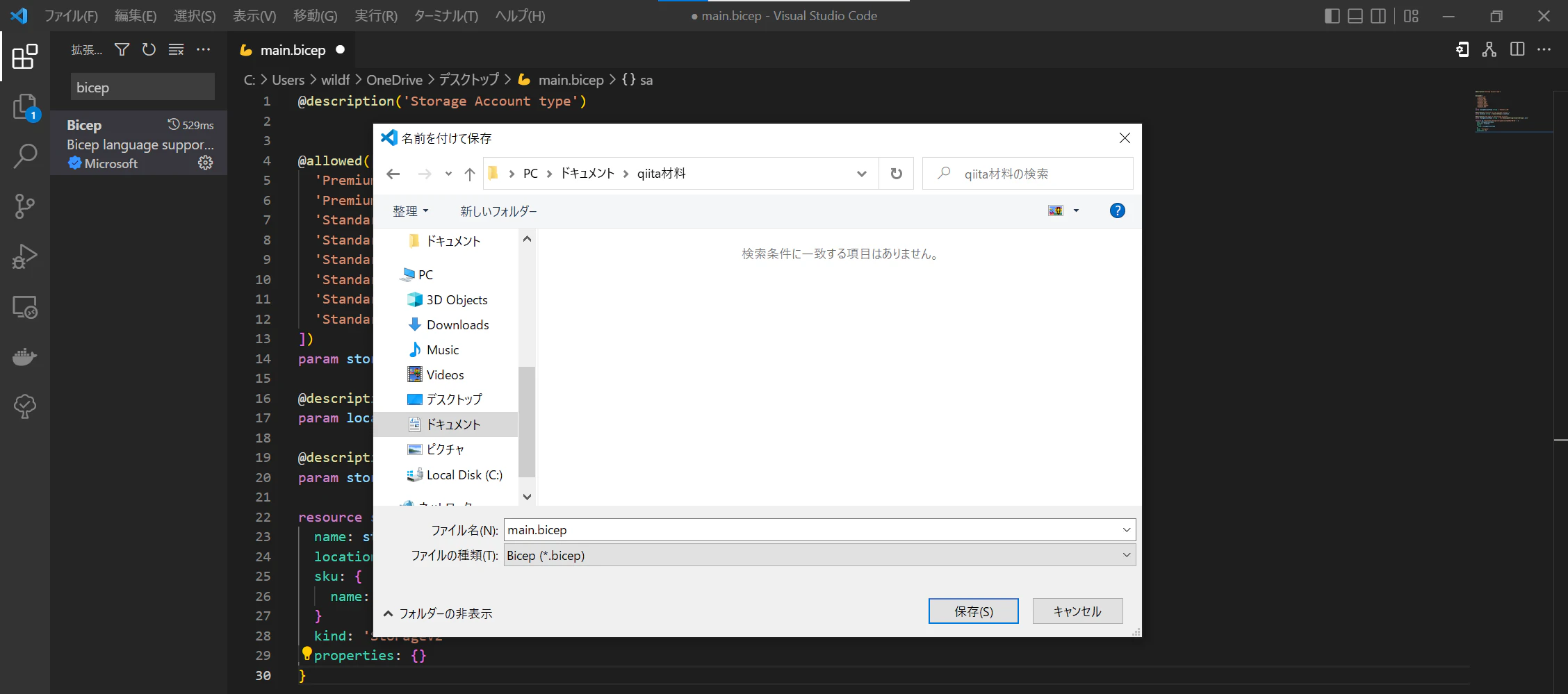Click the 保存(S) save button
The width and height of the screenshot is (1568, 694).
973,611
